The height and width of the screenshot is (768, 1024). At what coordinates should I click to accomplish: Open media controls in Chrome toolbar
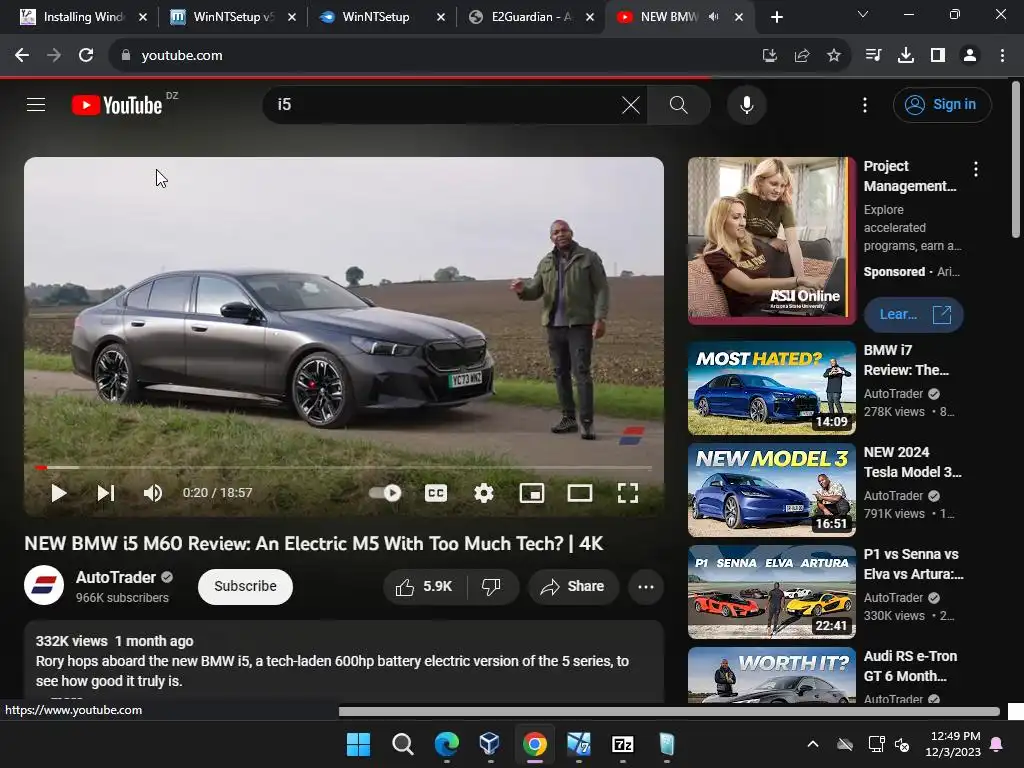(x=873, y=56)
